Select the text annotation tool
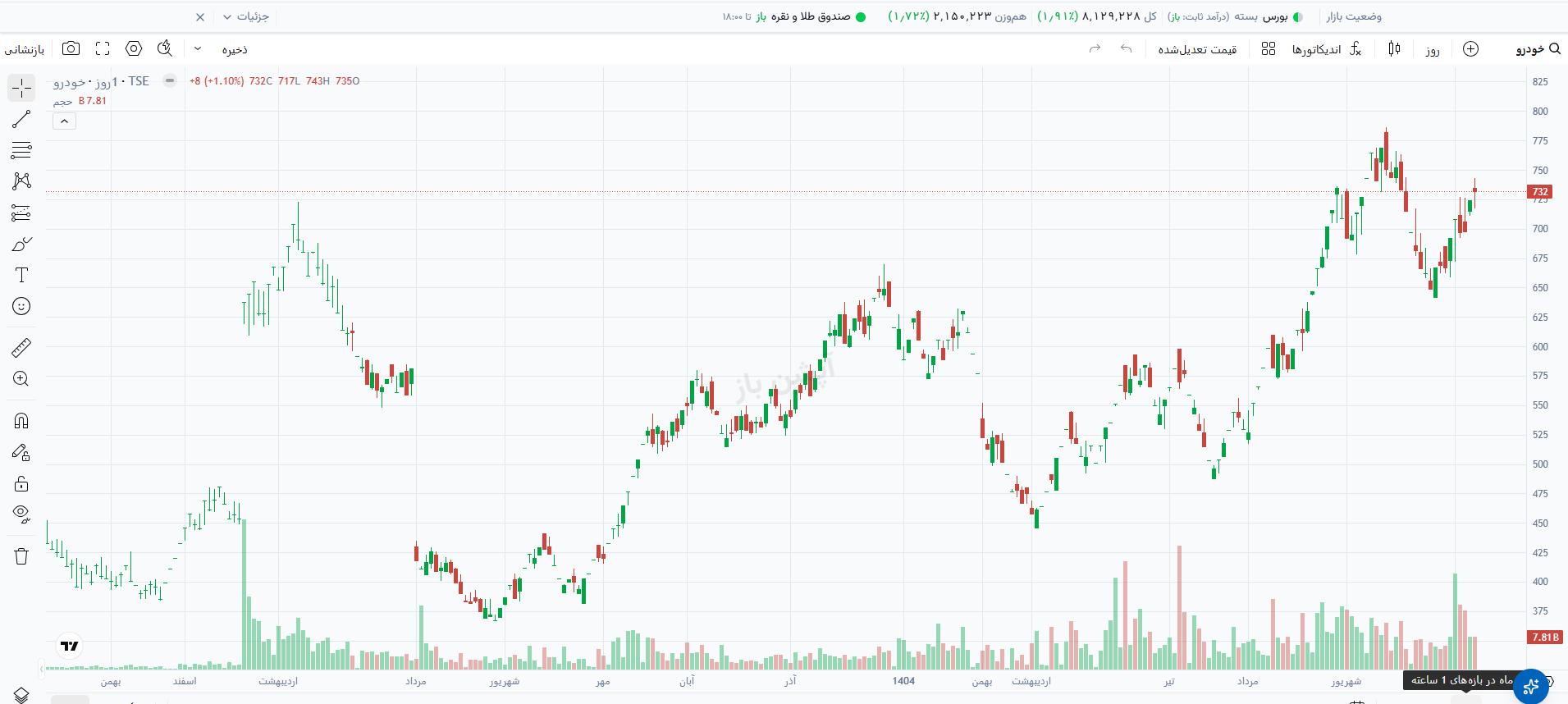 pyautogui.click(x=22, y=275)
